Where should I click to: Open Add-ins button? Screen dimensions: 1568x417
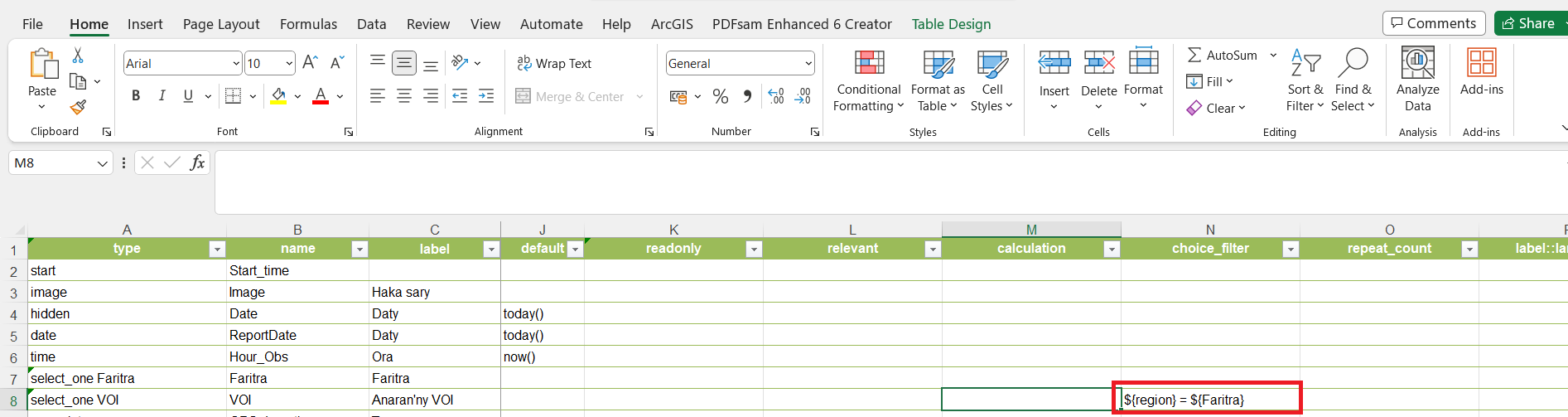1481,73
